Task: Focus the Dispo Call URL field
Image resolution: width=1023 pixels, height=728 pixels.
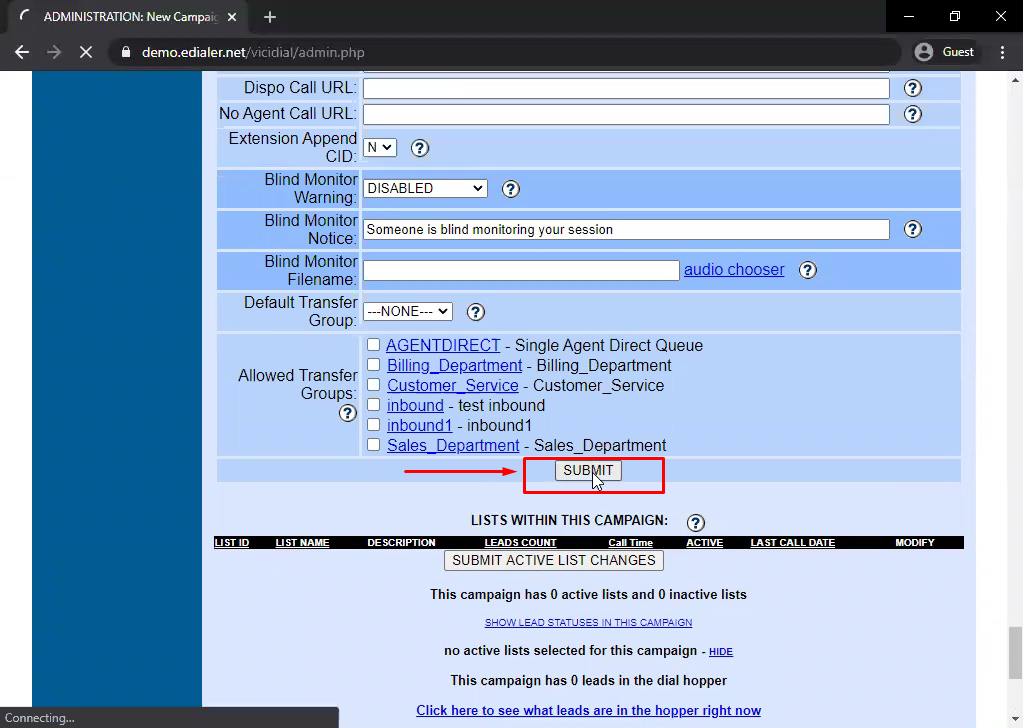Action: click(626, 88)
